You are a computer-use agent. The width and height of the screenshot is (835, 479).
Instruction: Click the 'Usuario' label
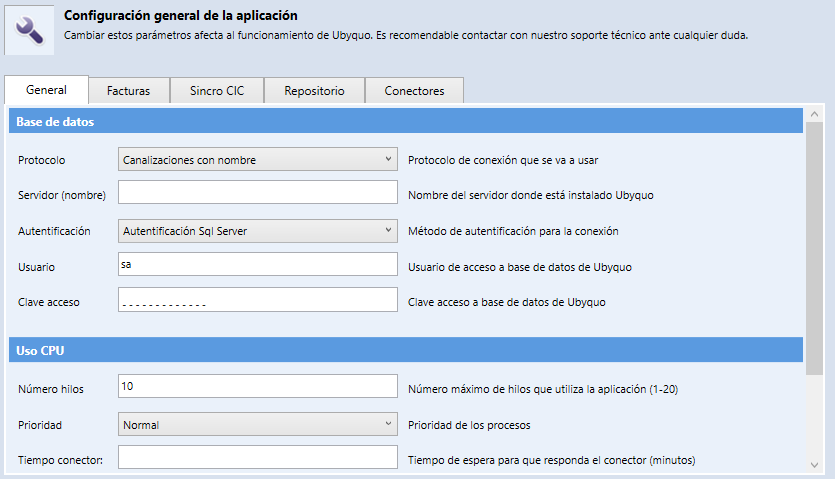(36, 267)
